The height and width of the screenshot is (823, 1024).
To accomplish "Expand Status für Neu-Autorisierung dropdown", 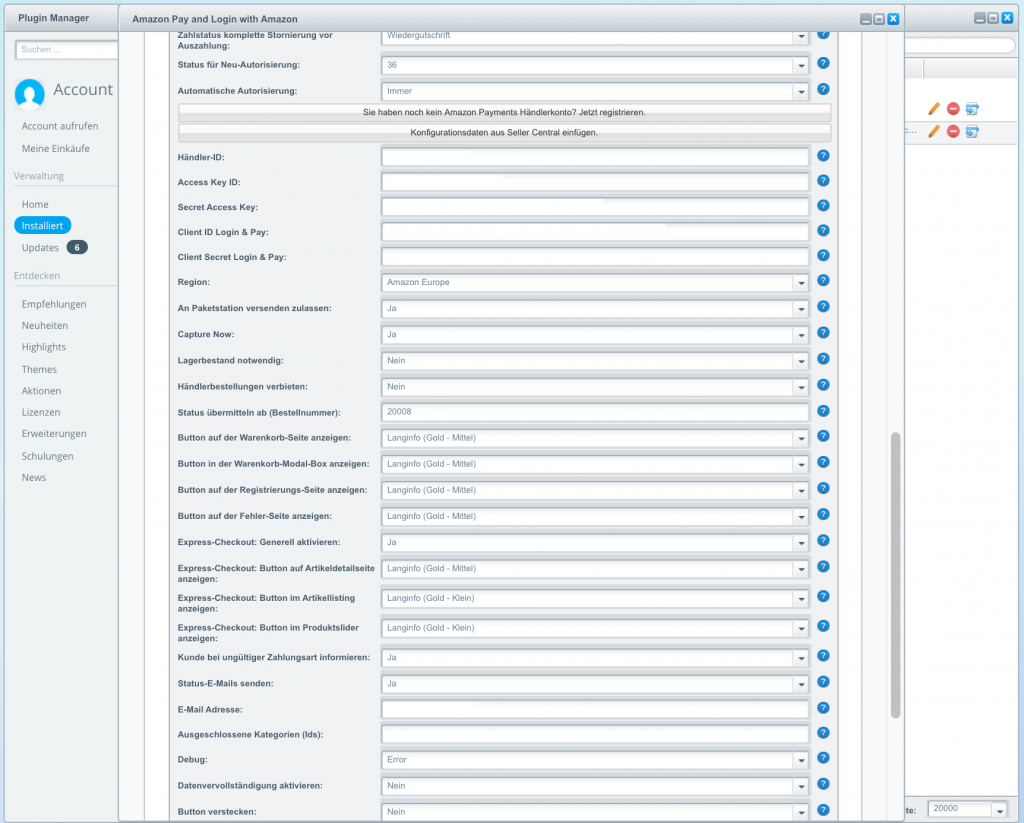I will coord(801,65).
